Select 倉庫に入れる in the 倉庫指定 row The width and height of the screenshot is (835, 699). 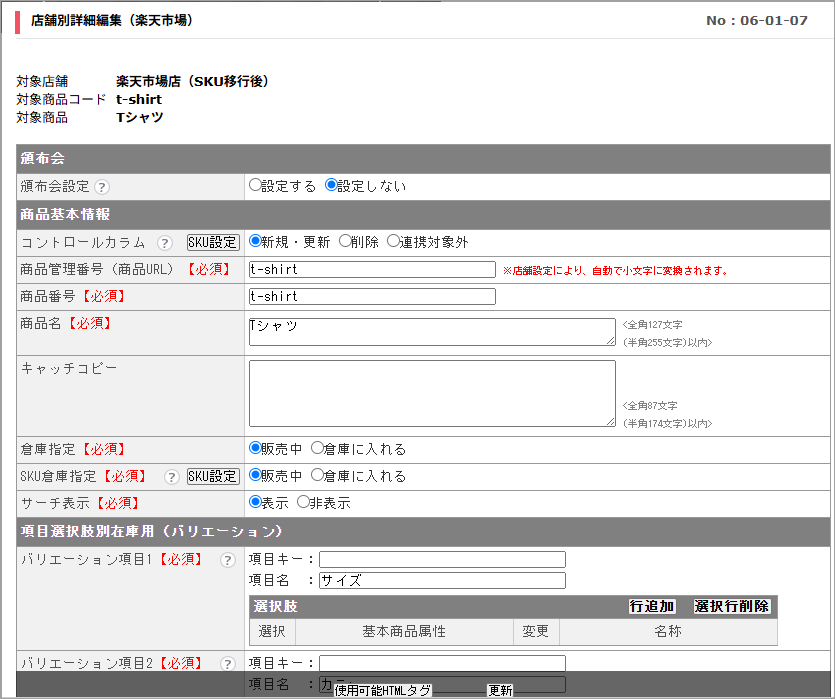317,448
